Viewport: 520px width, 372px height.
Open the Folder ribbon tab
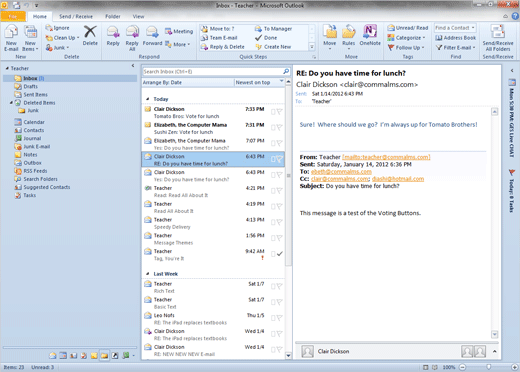113,16
